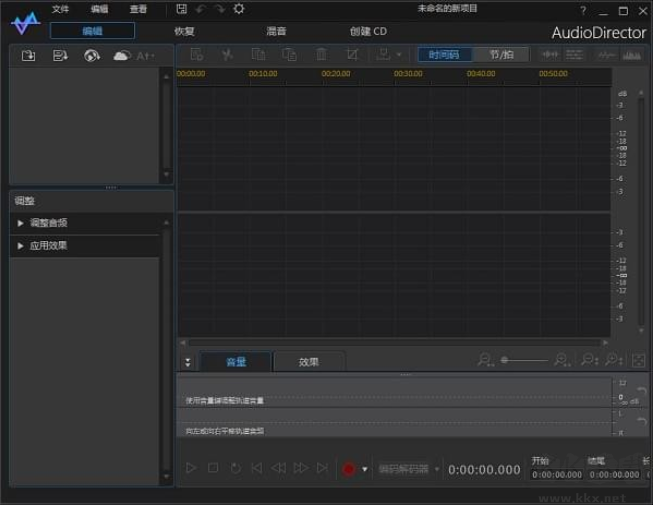Image resolution: width=653 pixels, height=505 pixels.
Task: Toggle the channel lines view icon
Action: coord(574,55)
